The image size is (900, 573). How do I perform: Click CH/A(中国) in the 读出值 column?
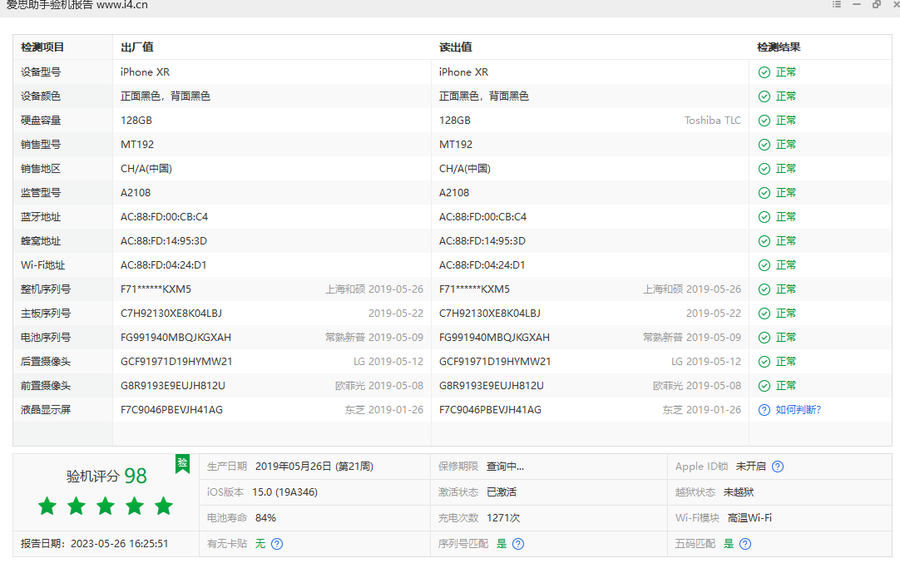(x=465, y=169)
